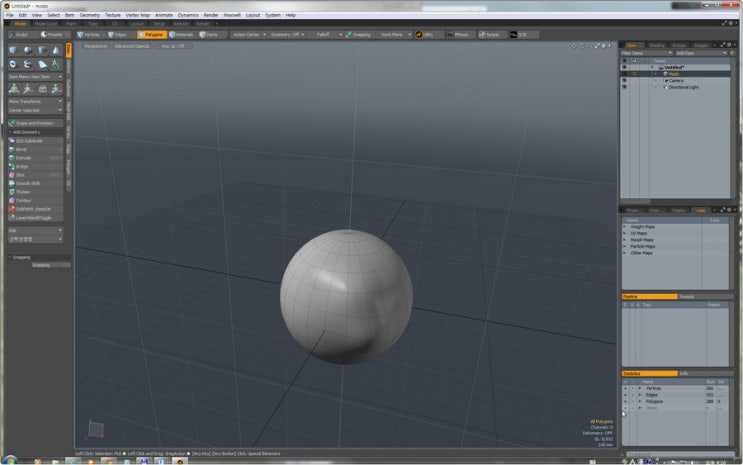Screen dimensions: 743x465
Task: Activate the Move tool icon
Action: (28, 89)
